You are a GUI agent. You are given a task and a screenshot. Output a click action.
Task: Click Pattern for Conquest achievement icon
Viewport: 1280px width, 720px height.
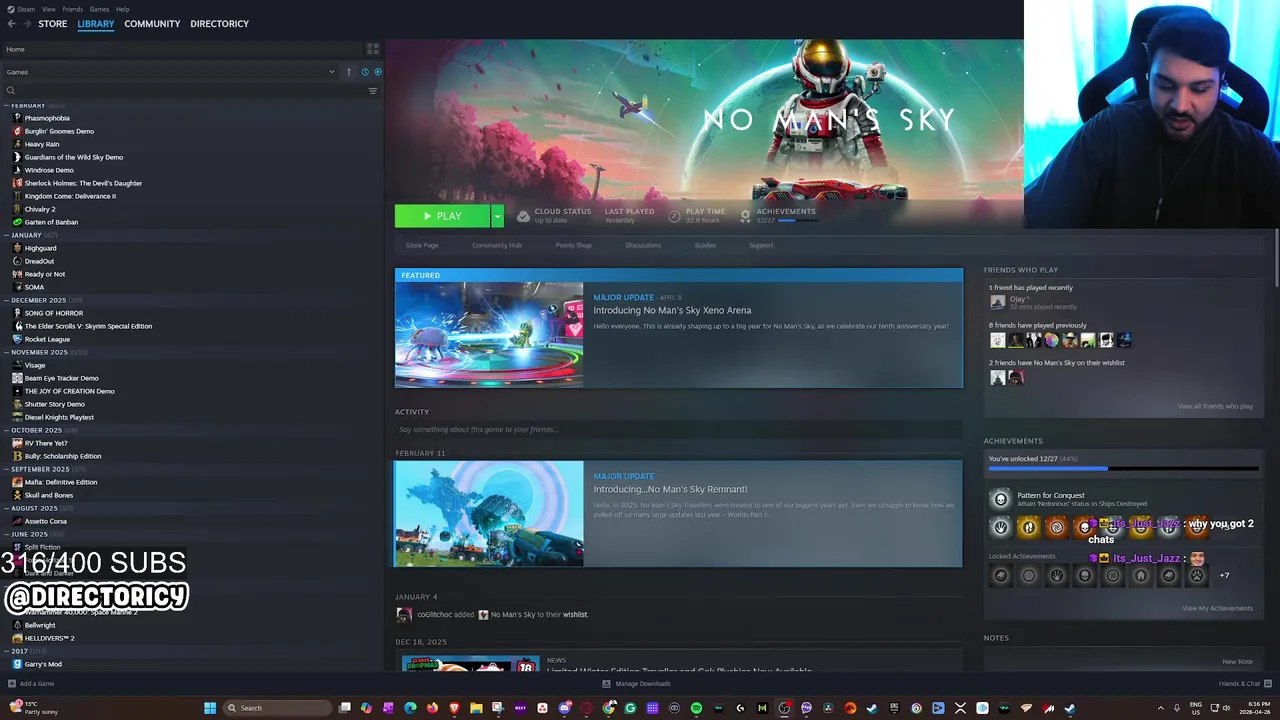pos(1000,499)
